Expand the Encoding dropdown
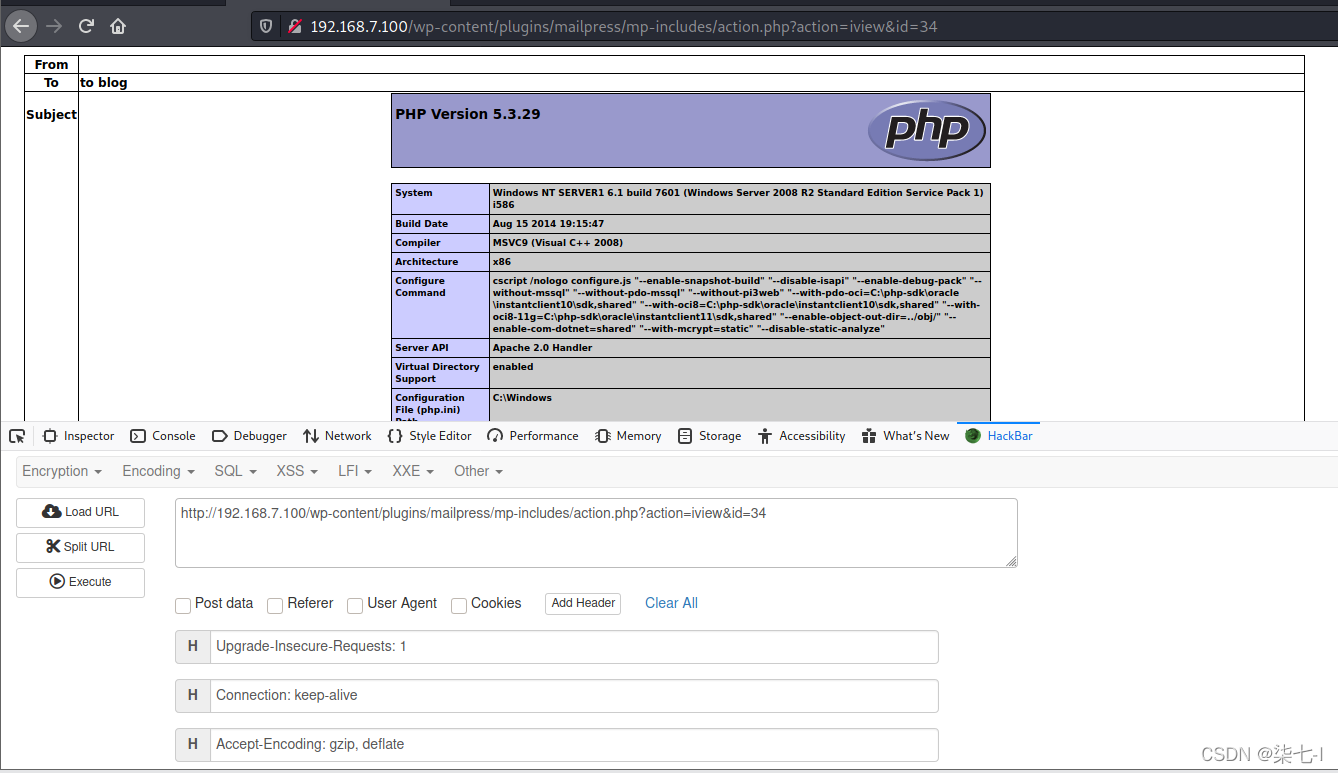The height and width of the screenshot is (773, 1338). click(x=158, y=471)
